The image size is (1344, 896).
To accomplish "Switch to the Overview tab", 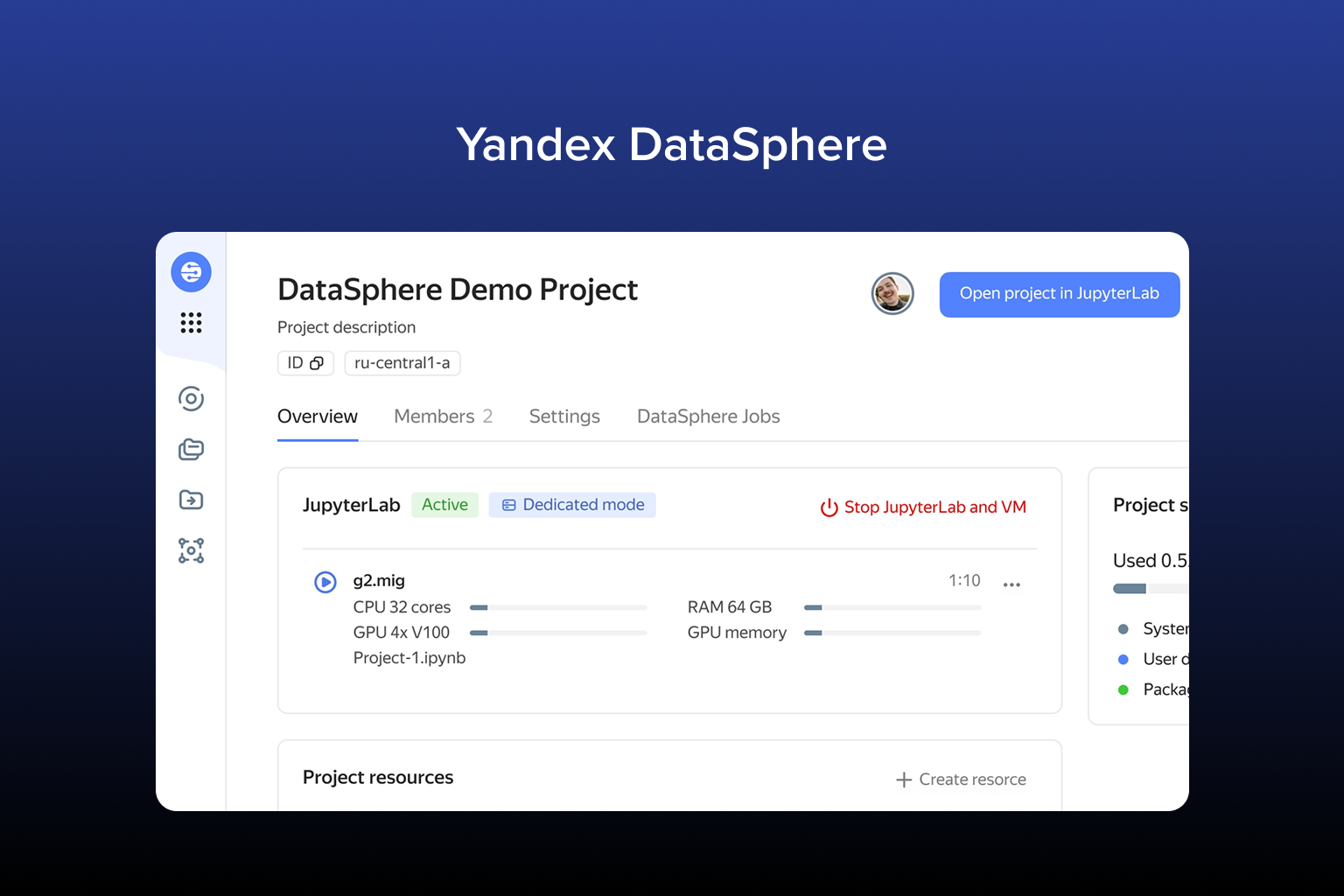I will coord(318,416).
